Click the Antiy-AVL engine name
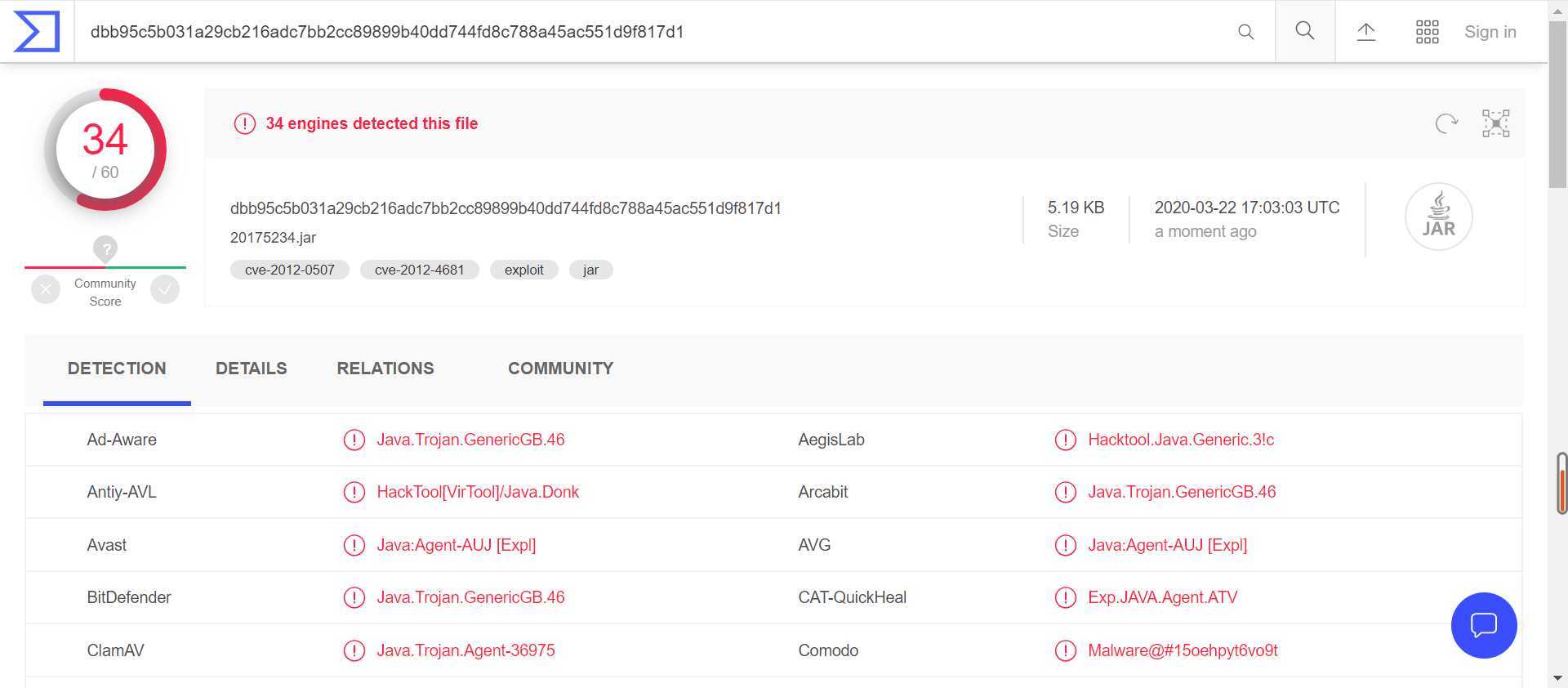This screenshot has width=1568, height=688. pyautogui.click(x=122, y=492)
